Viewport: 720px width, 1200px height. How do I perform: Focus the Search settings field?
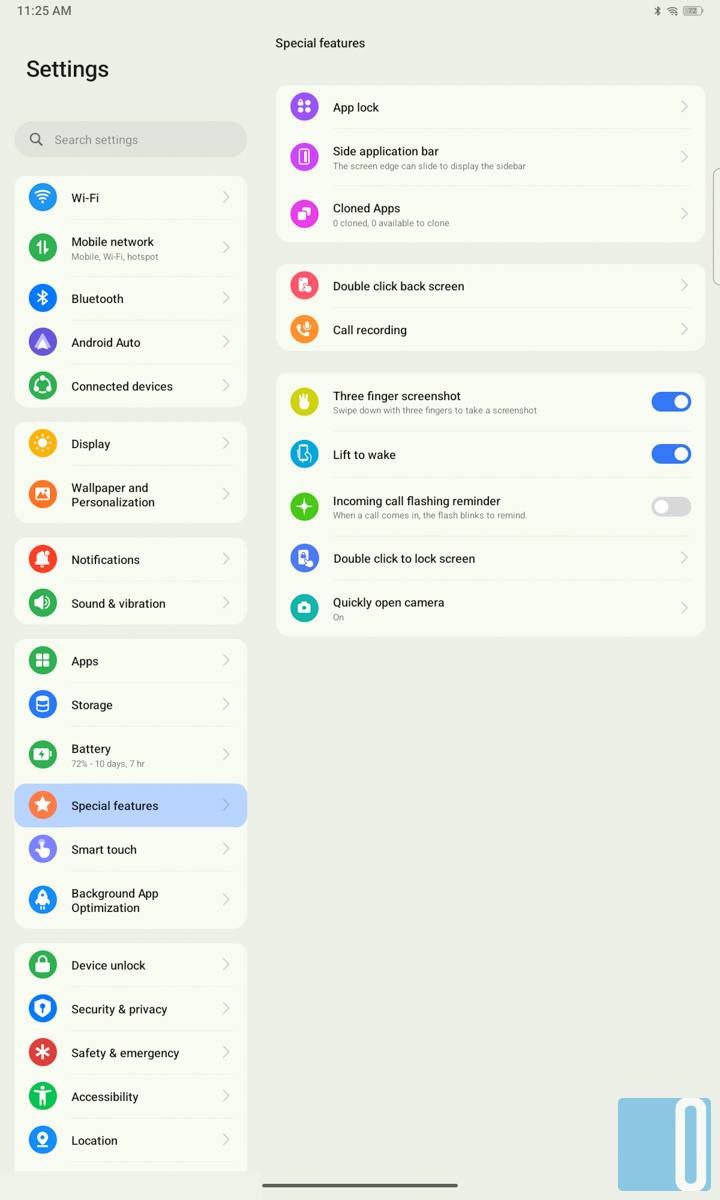pyautogui.click(x=131, y=140)
